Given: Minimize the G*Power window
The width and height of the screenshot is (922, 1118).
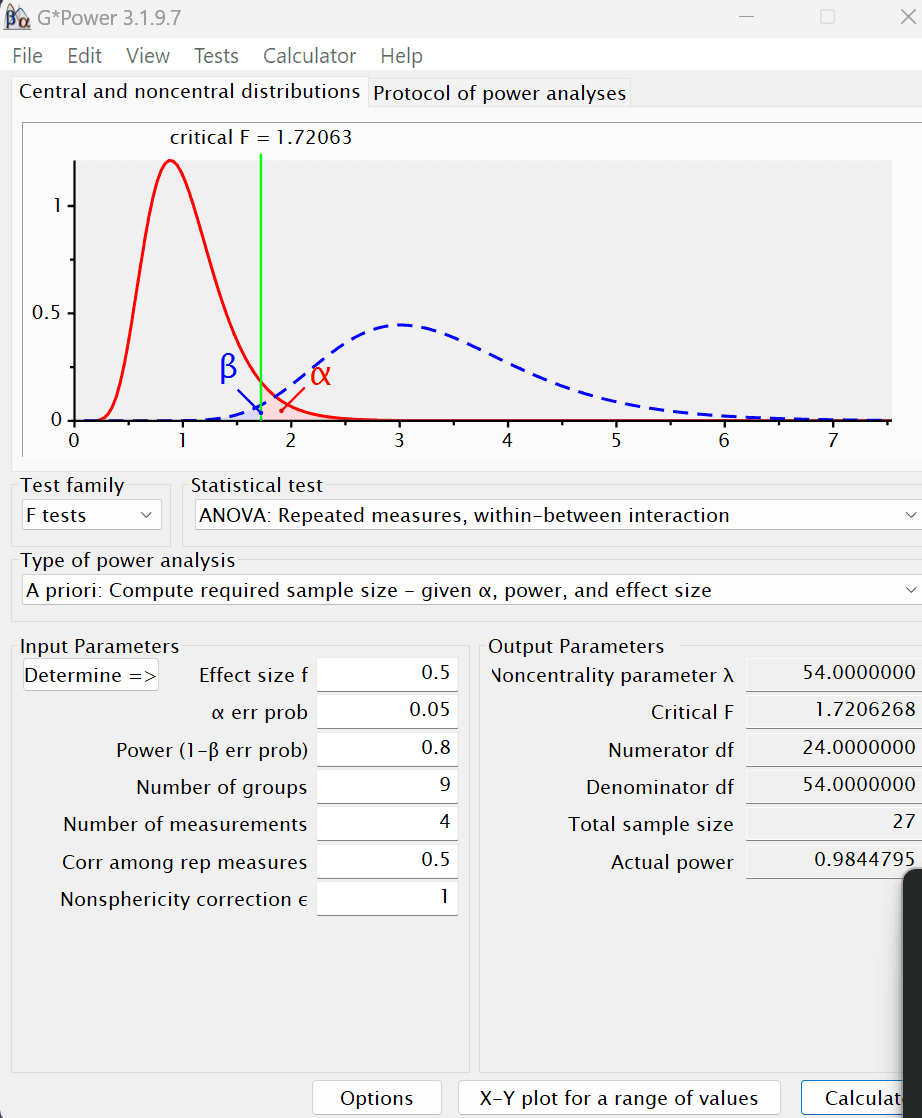Looking at the screenshot, I should (x=747, y=17).
